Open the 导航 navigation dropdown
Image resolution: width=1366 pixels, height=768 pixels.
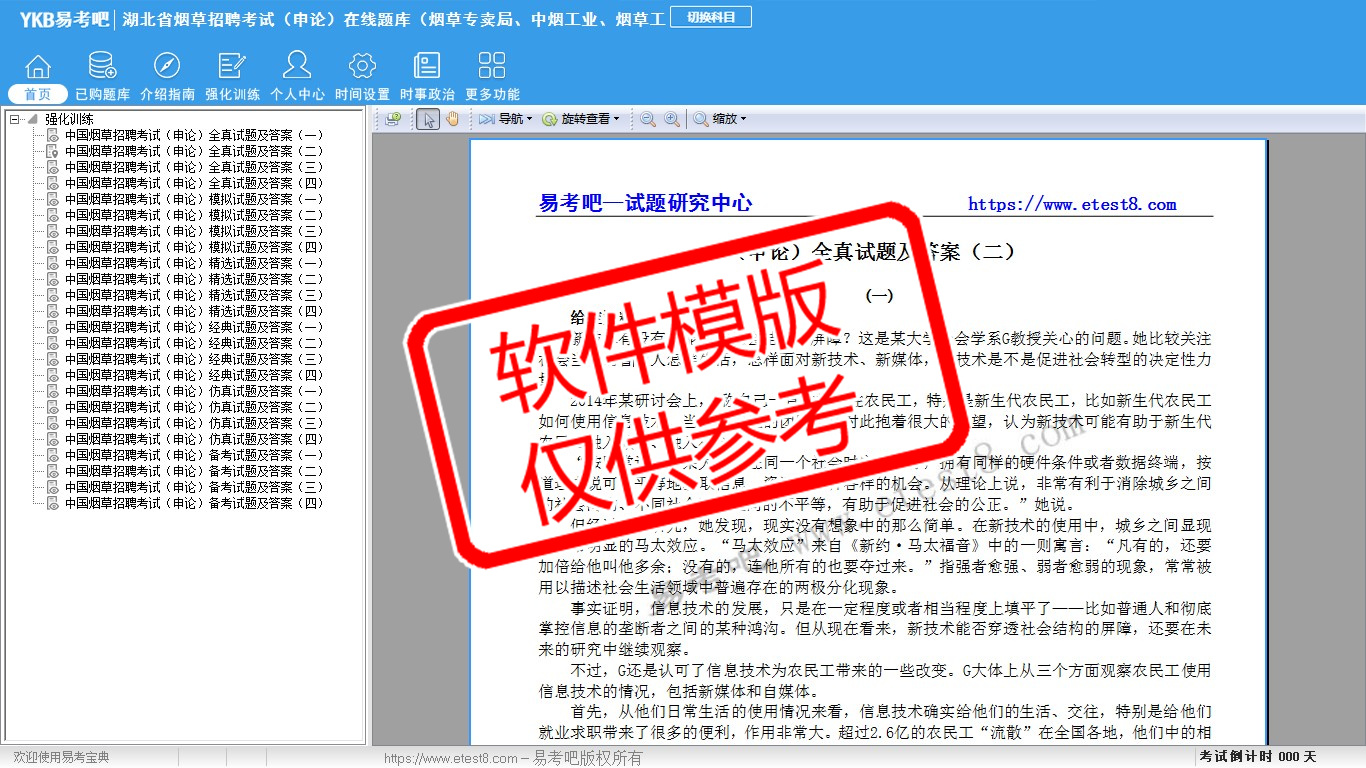(x=506, y=119)
